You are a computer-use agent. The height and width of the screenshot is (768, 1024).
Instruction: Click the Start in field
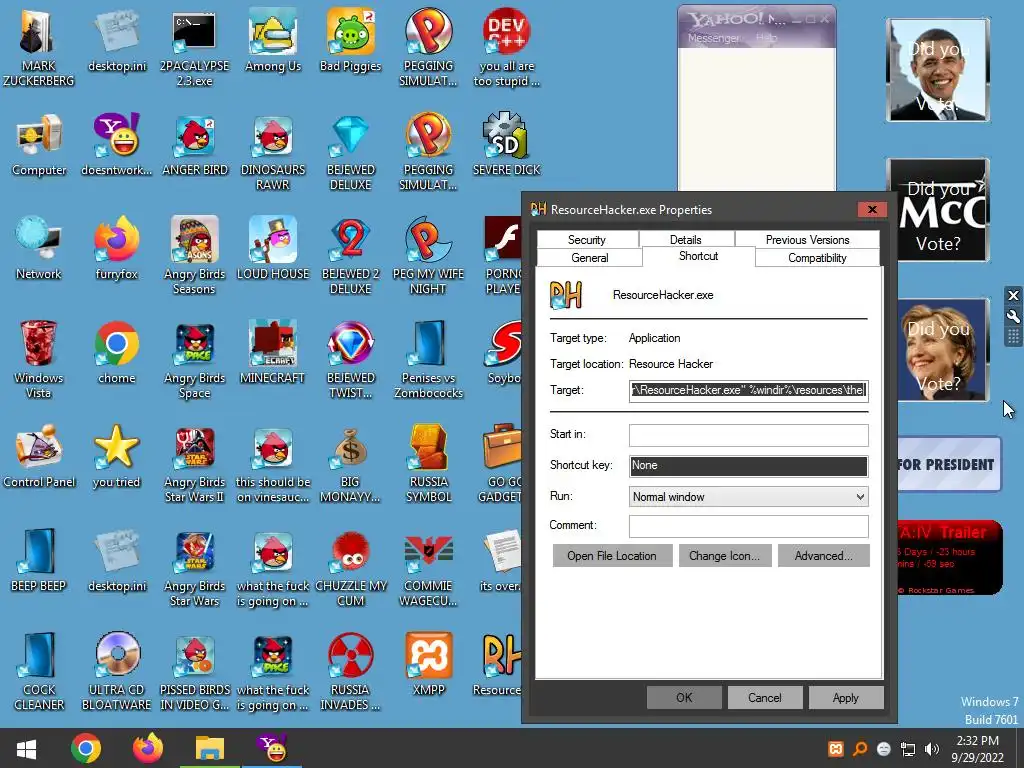pyautogui.click(x=748, y=435)
